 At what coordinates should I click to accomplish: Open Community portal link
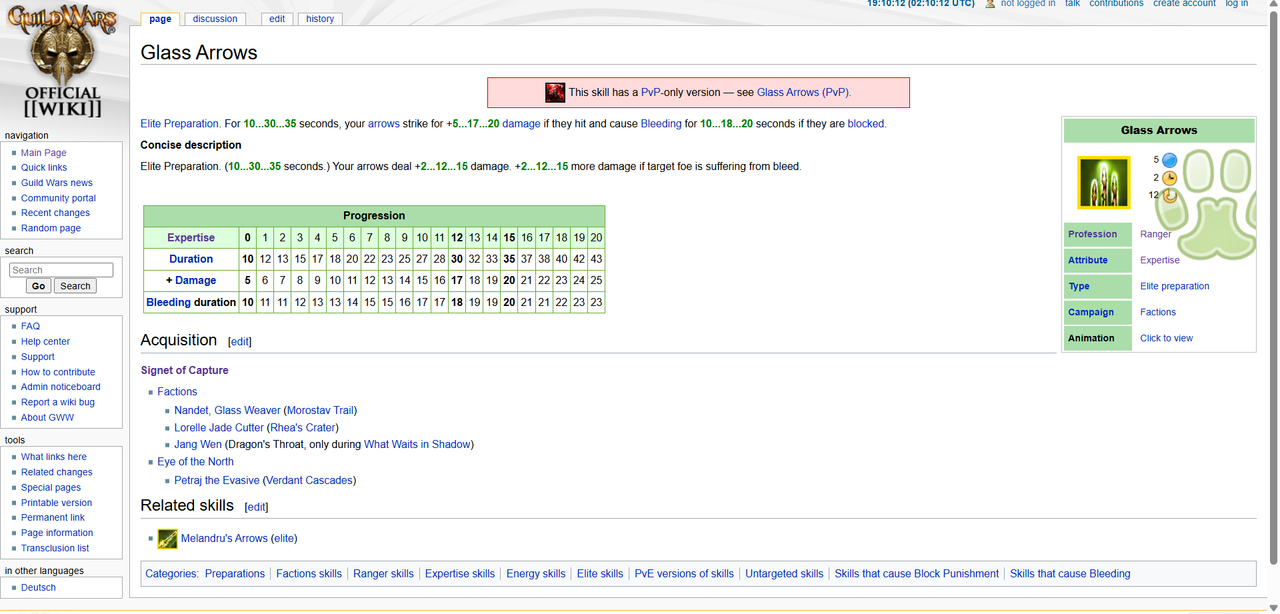(x=59, y=198)
